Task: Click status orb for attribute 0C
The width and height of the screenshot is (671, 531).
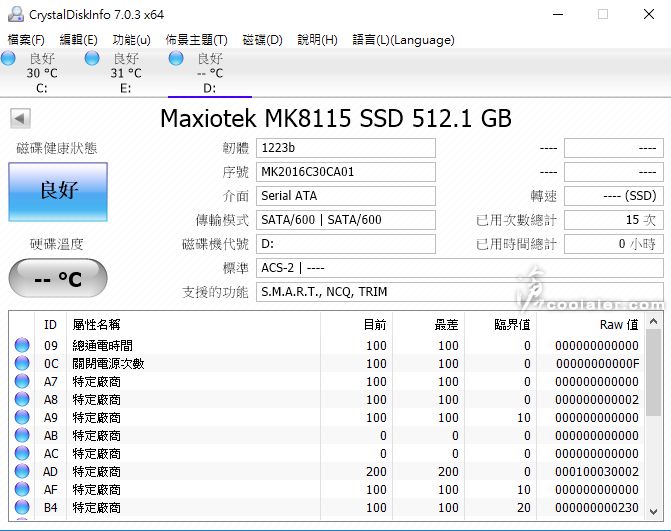Action: (22, 363)
